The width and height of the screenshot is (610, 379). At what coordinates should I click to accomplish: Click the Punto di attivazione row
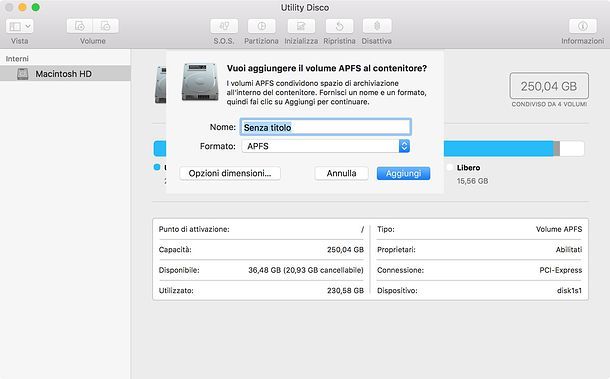(x=261, y=229)
